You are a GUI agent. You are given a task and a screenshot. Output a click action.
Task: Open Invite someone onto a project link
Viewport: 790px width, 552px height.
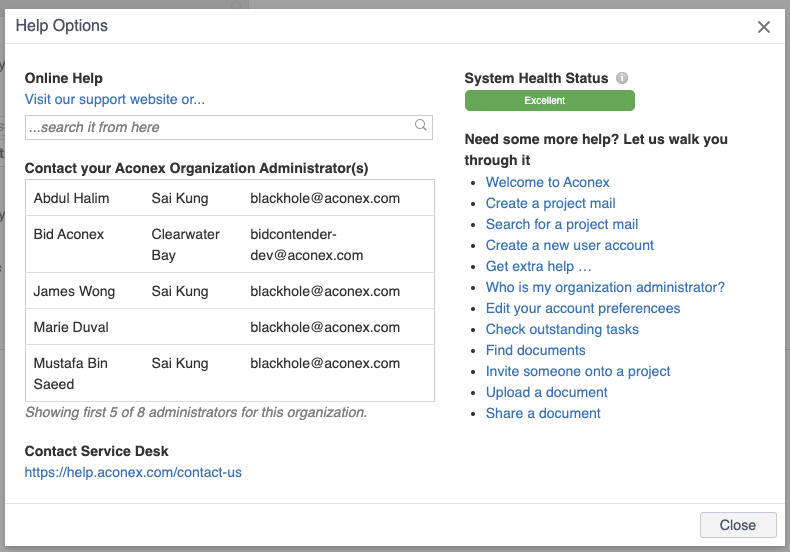577,372
